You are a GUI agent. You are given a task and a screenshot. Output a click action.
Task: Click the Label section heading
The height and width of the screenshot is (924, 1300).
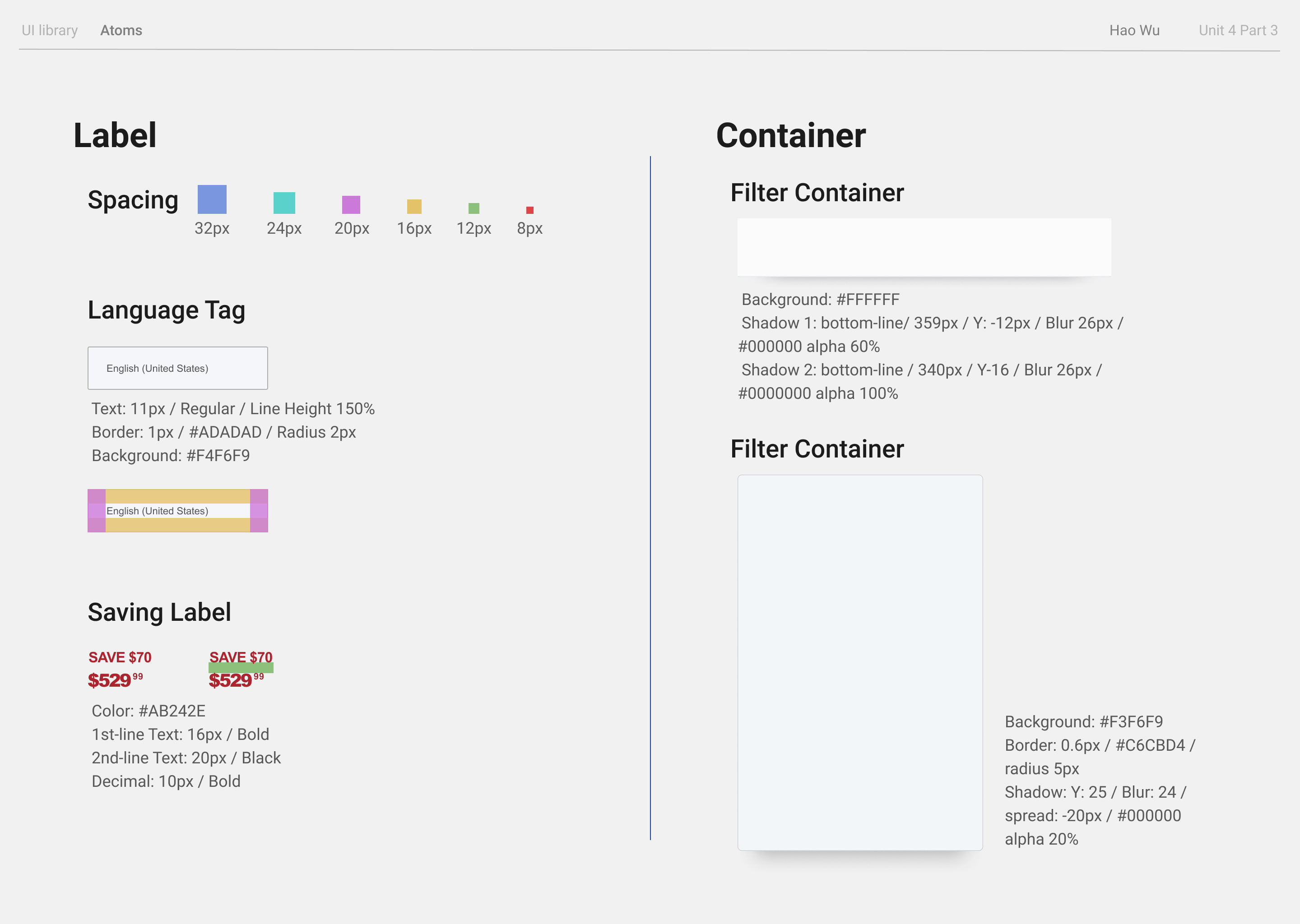(114, 135)
